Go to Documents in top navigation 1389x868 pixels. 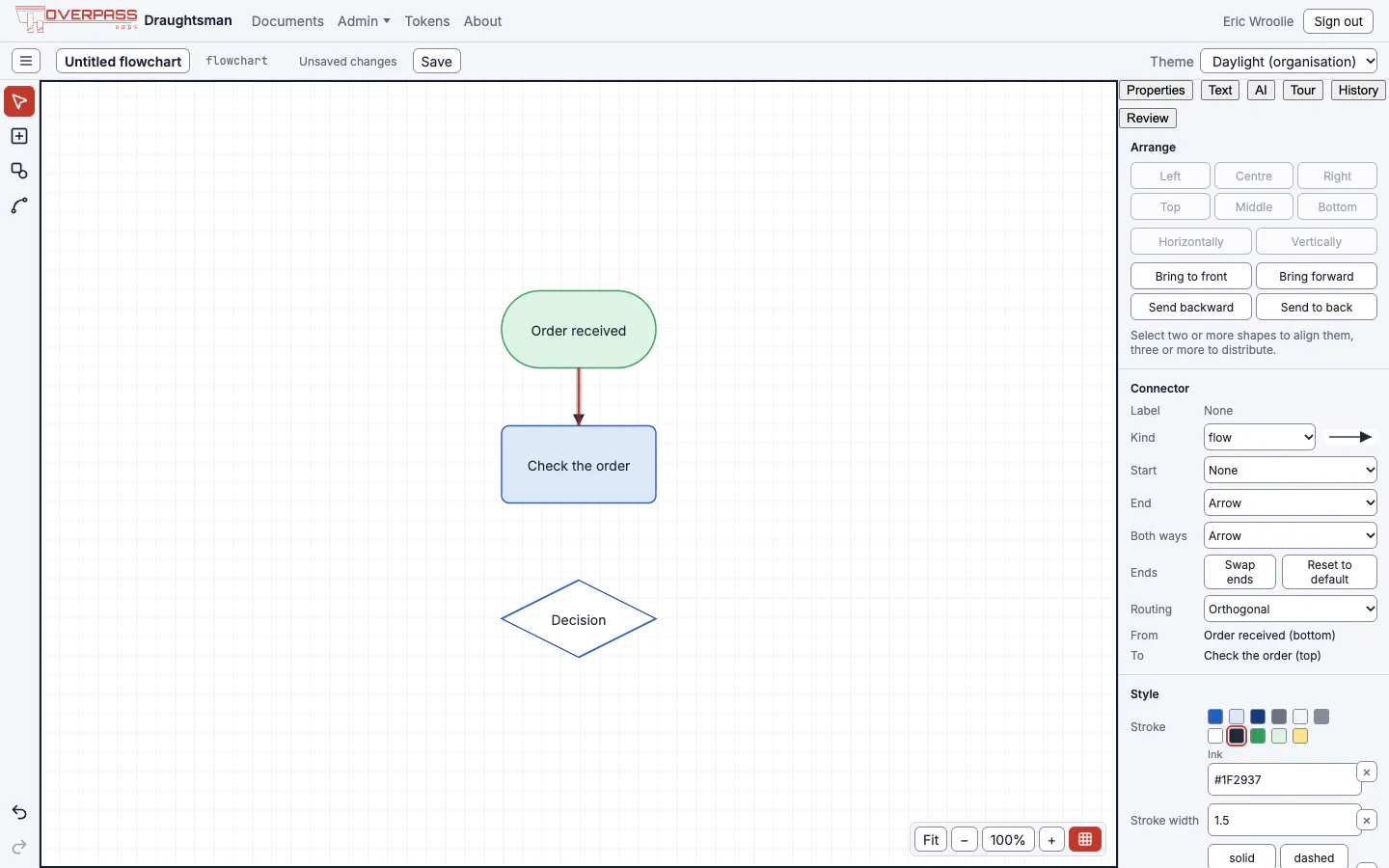coord(287,20)
